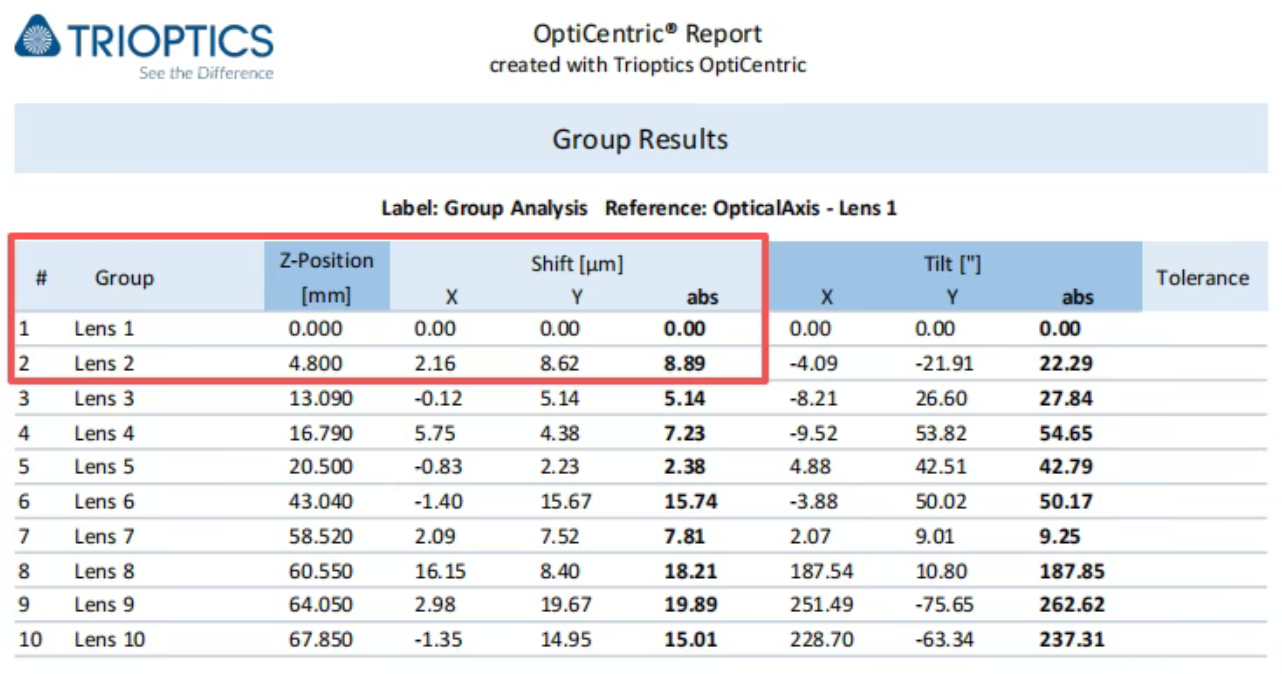Click the OptiCentric Report title text
Screen dimensions: 1282x674
click(647, 33)
